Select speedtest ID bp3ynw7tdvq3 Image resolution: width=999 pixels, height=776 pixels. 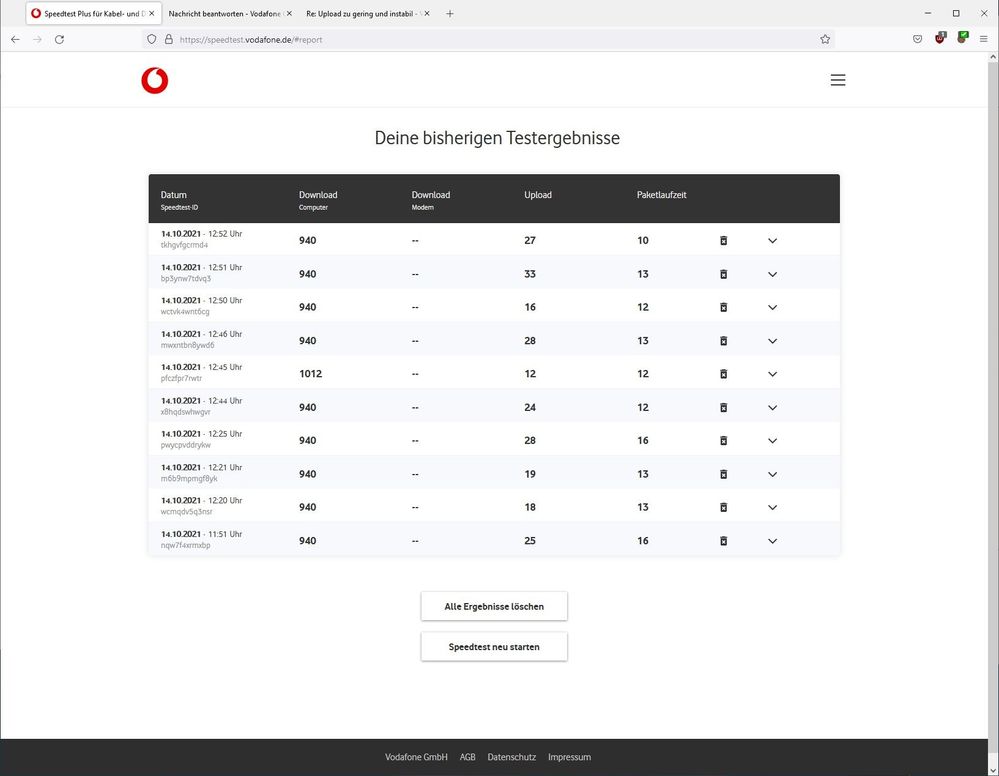185,278
